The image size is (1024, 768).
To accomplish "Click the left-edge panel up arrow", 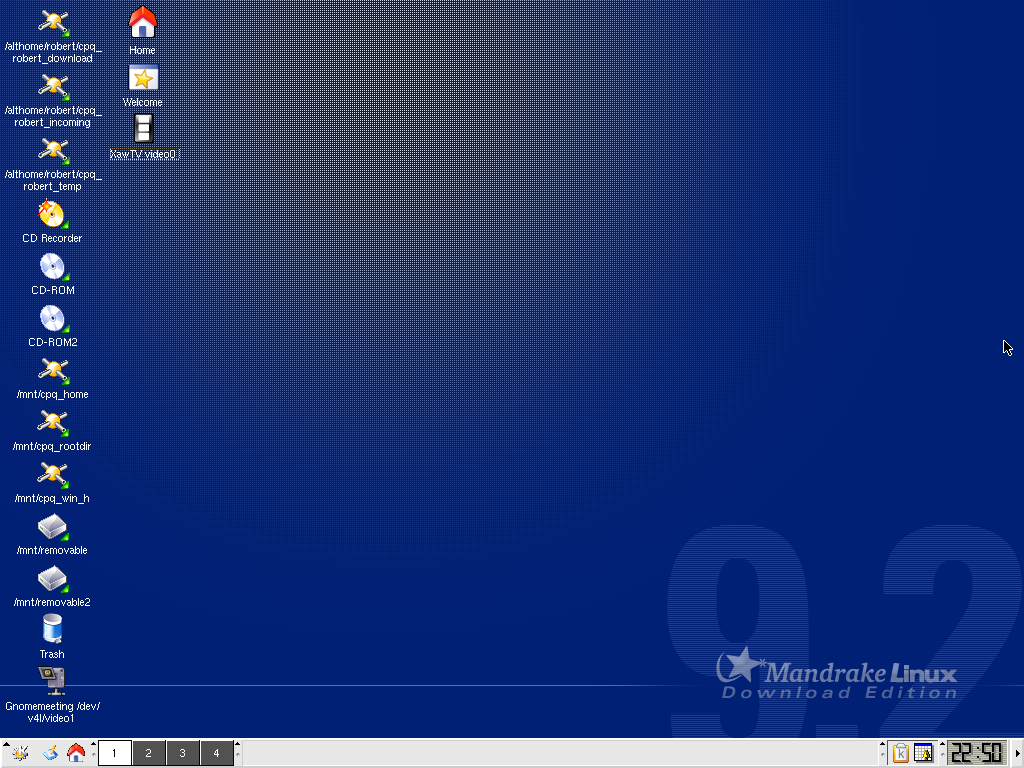I will pos(6,744).
